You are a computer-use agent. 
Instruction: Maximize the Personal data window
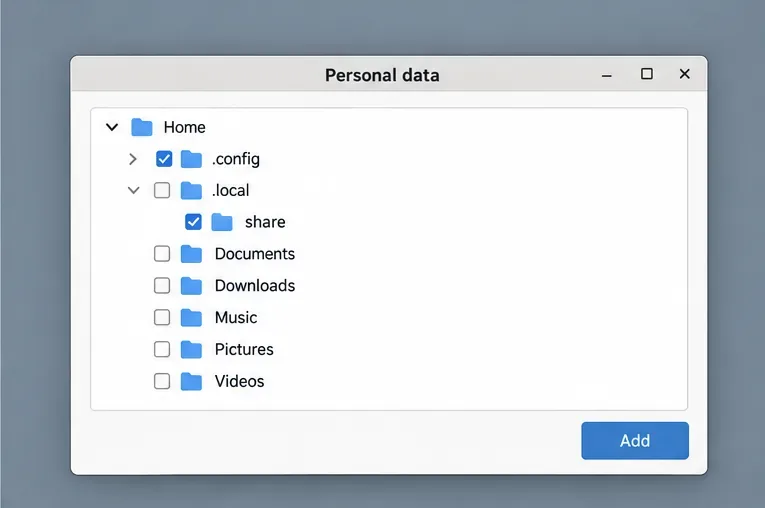coord(646,74)
